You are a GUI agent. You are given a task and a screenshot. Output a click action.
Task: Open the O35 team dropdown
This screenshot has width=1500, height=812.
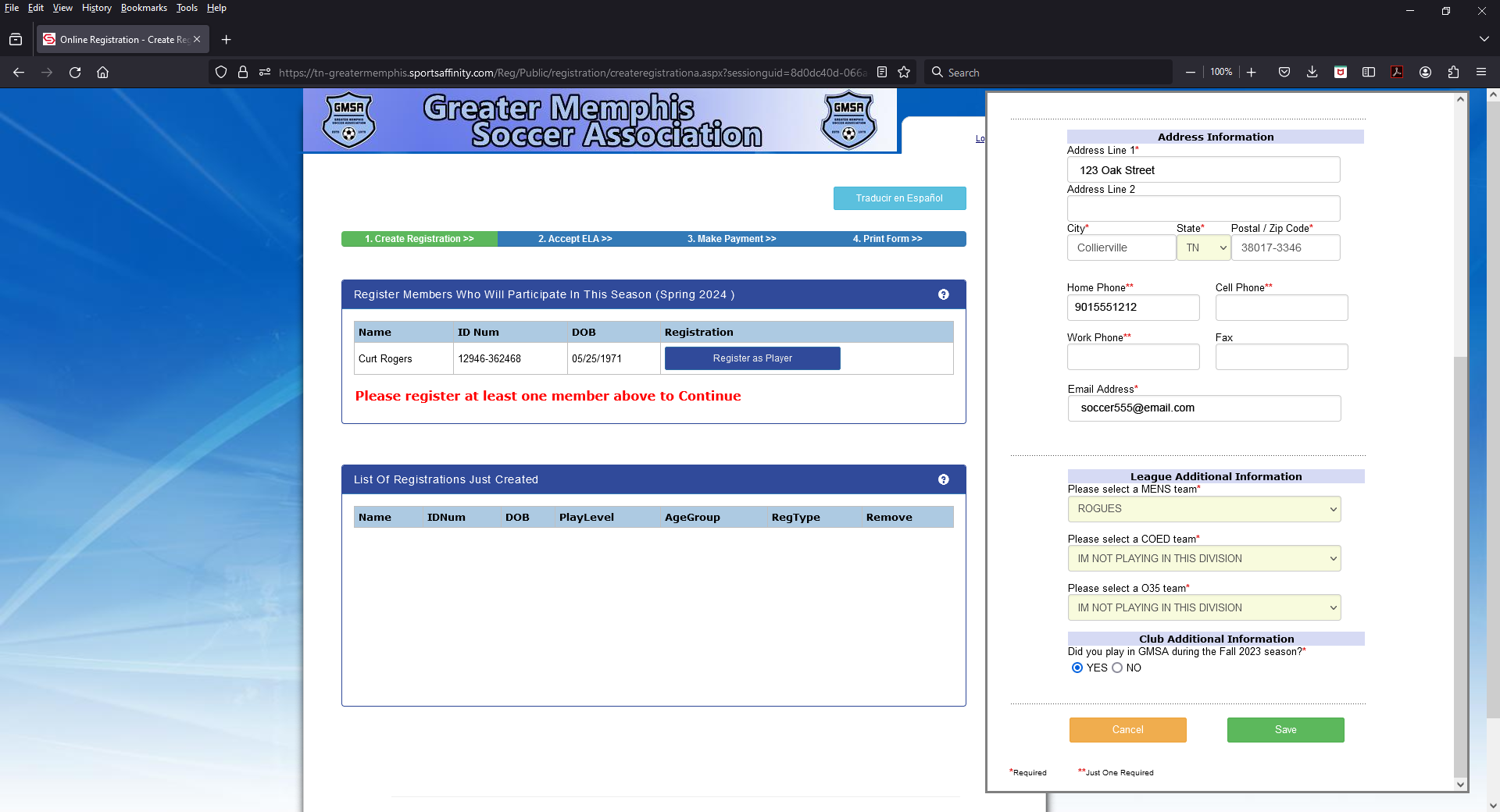click(1204, 607)
